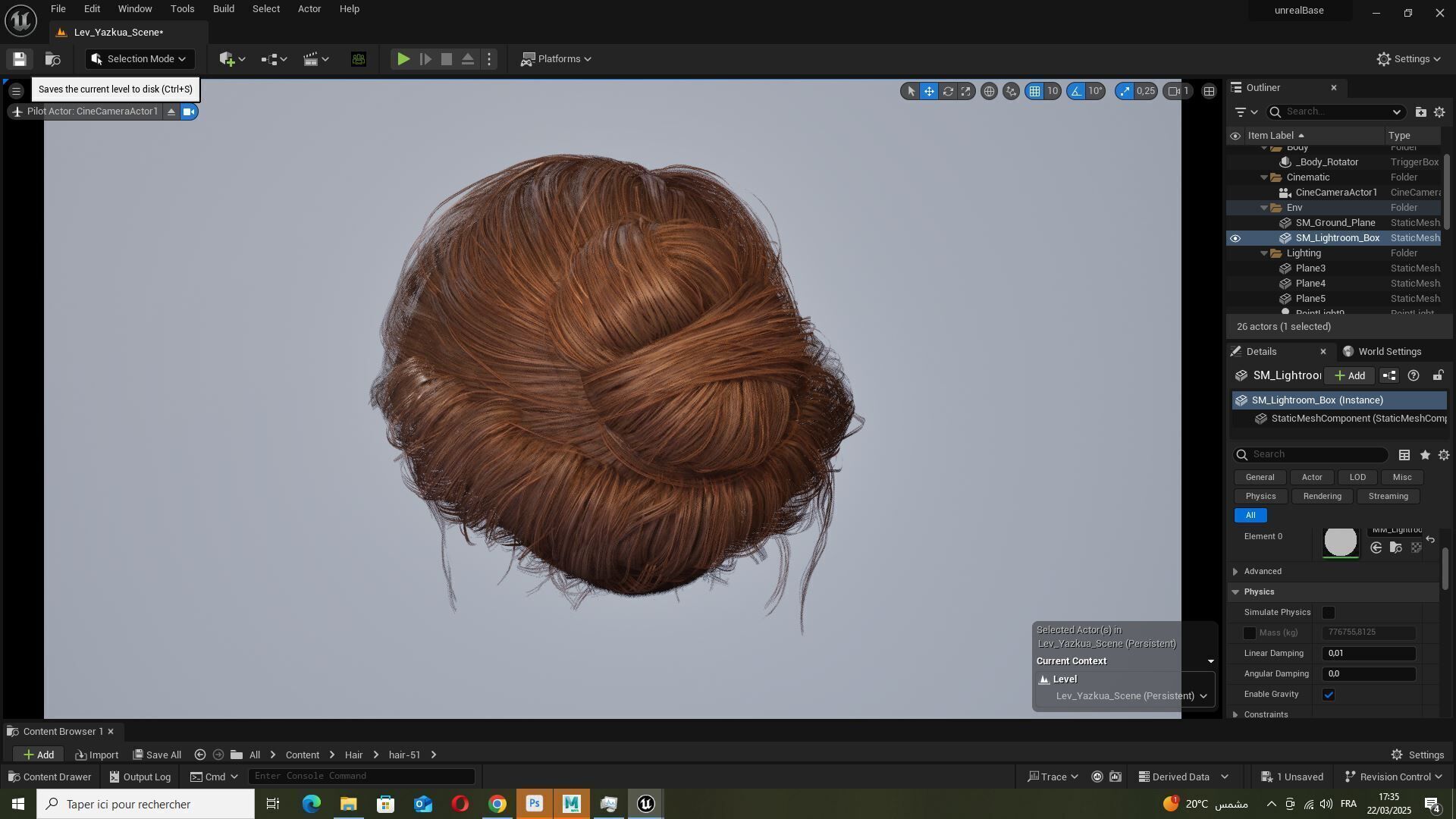Viewport: 1456px width, 819px height.
Task: Open the Add content quick menu
Action: click(231, 59)
